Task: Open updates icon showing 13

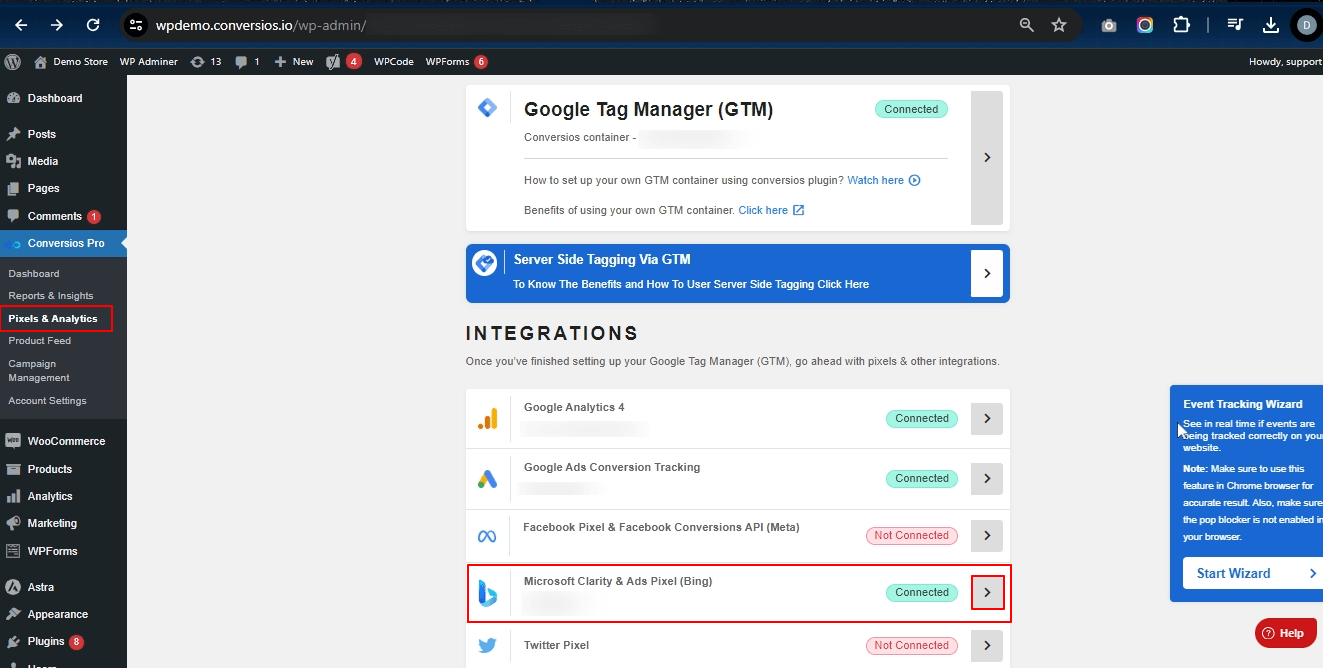Action: pos(206,61)
